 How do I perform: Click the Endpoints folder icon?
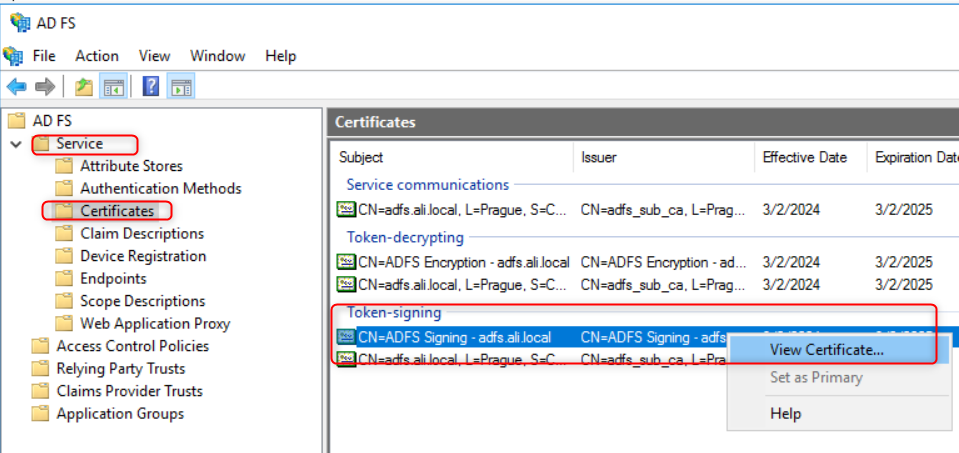click(64, 279)
